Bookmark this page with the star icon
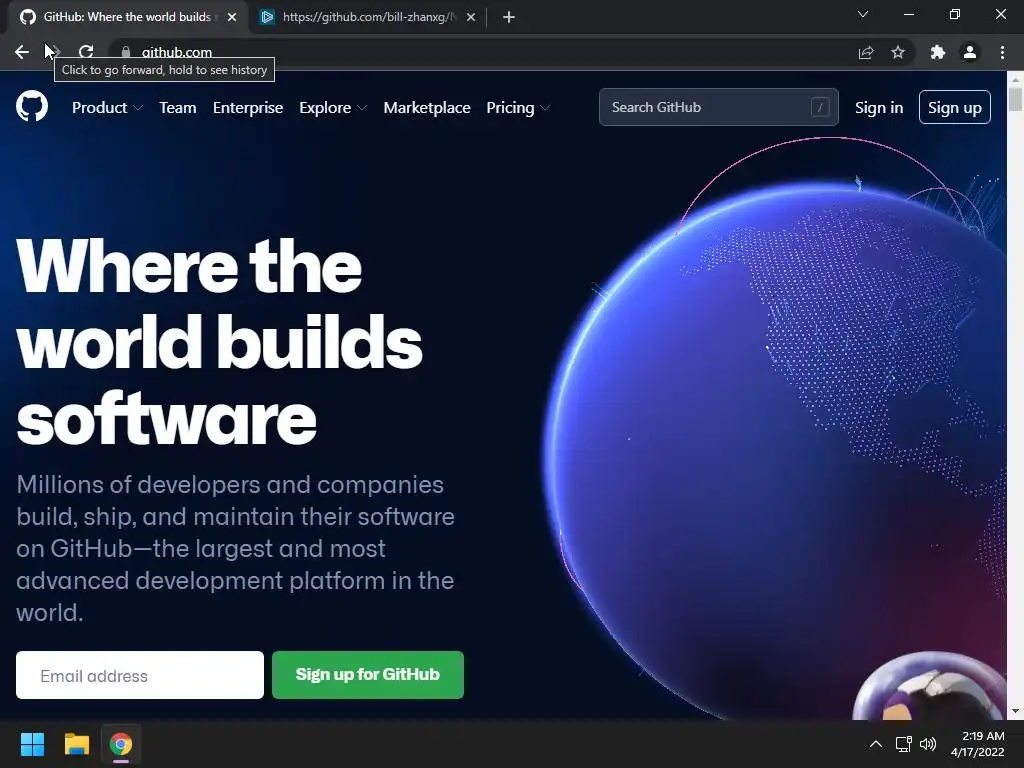The width and height of the screenshot is (1024, 768). (898, 52)
